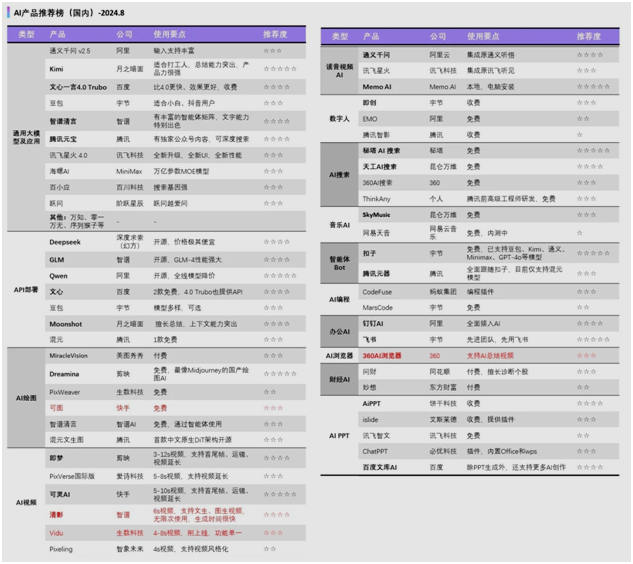
Task: Click the 'Kimi' product name
Action: click(x=56, y=69)
